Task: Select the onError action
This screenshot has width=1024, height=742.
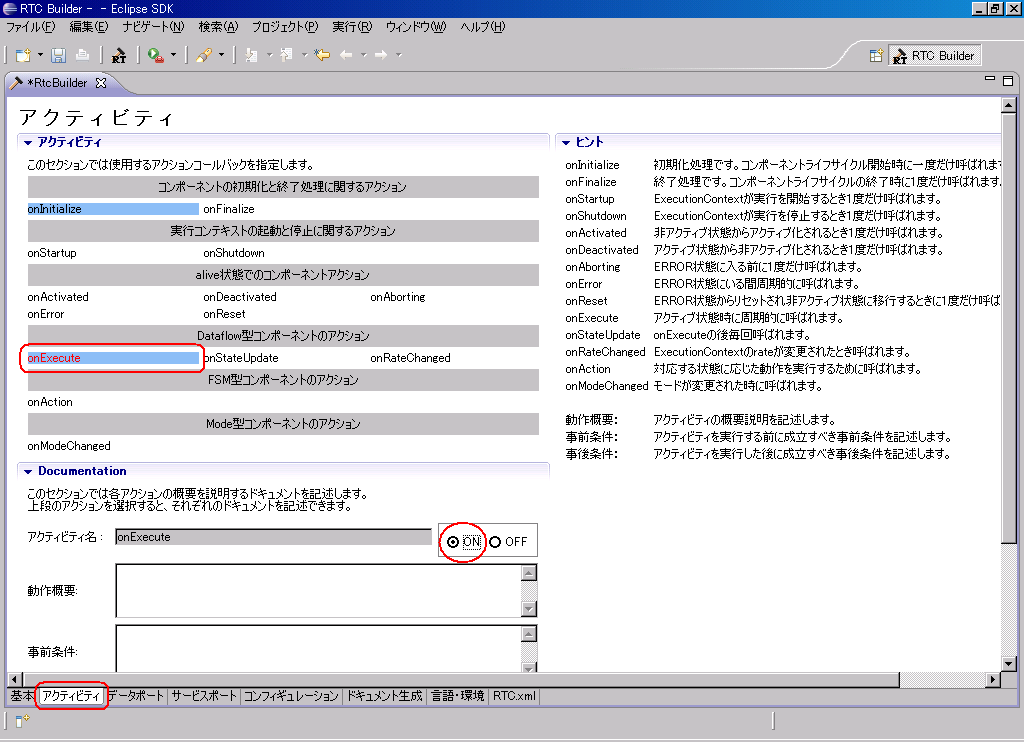Action: tap(46, 314)
